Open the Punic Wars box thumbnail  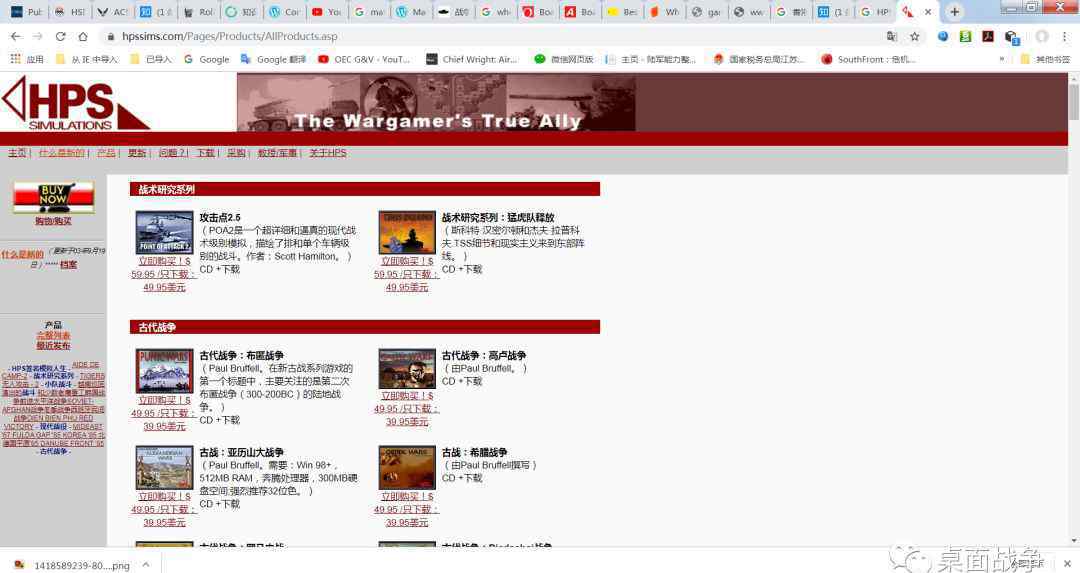pos(164,371)
